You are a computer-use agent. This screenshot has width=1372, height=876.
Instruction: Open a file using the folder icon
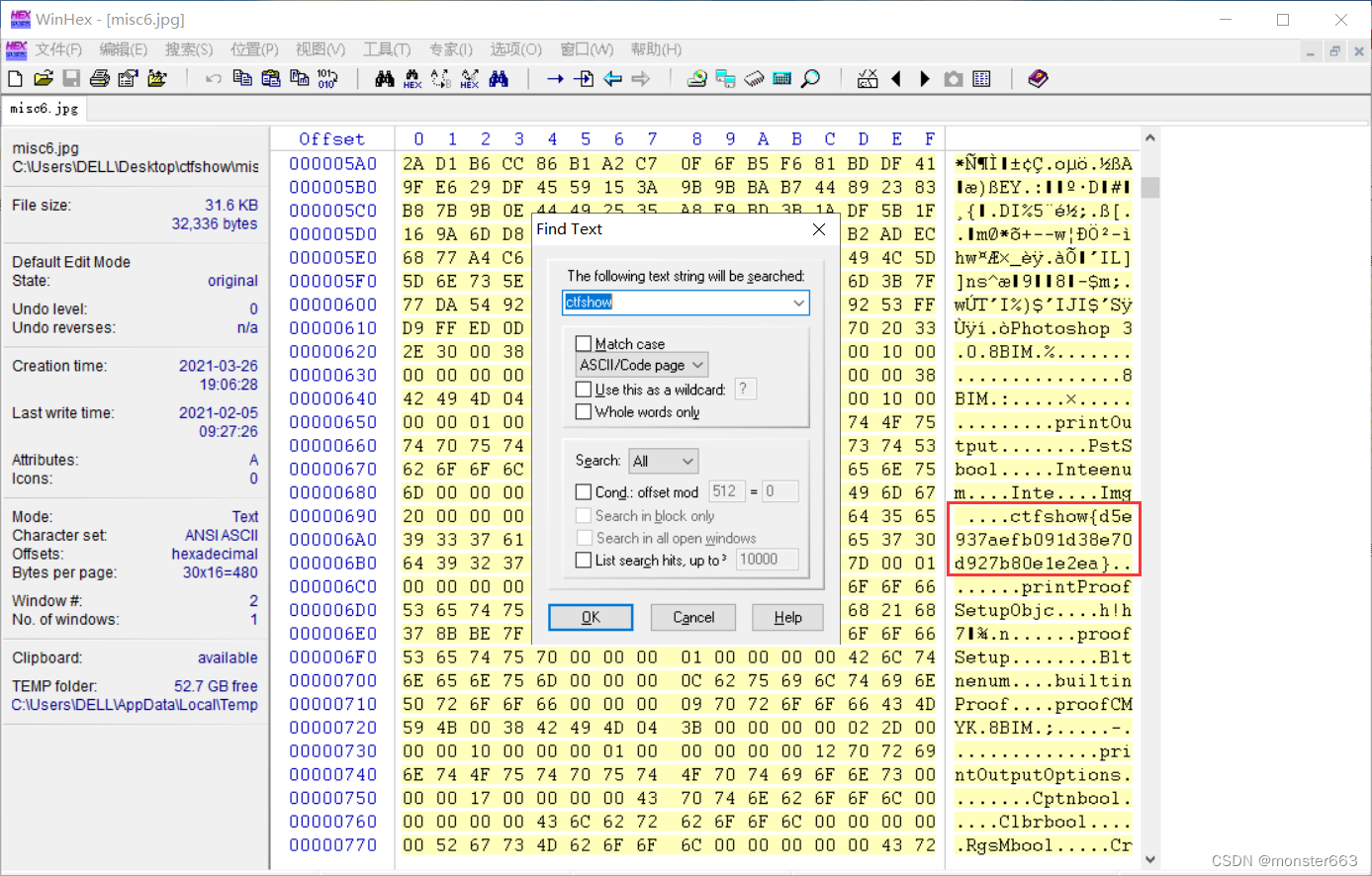coord(43,79)
